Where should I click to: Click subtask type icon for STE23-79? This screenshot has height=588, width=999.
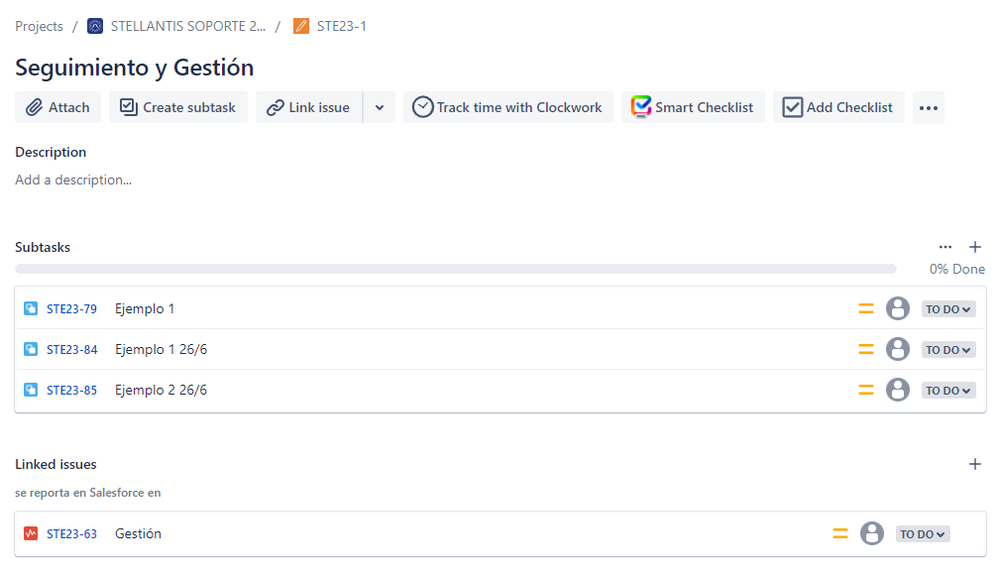[31, 308]
